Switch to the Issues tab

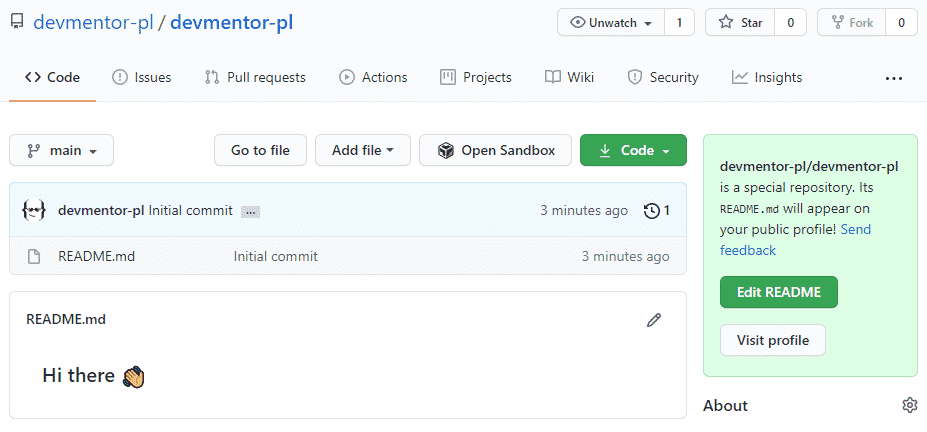click(x=142, y=77)
